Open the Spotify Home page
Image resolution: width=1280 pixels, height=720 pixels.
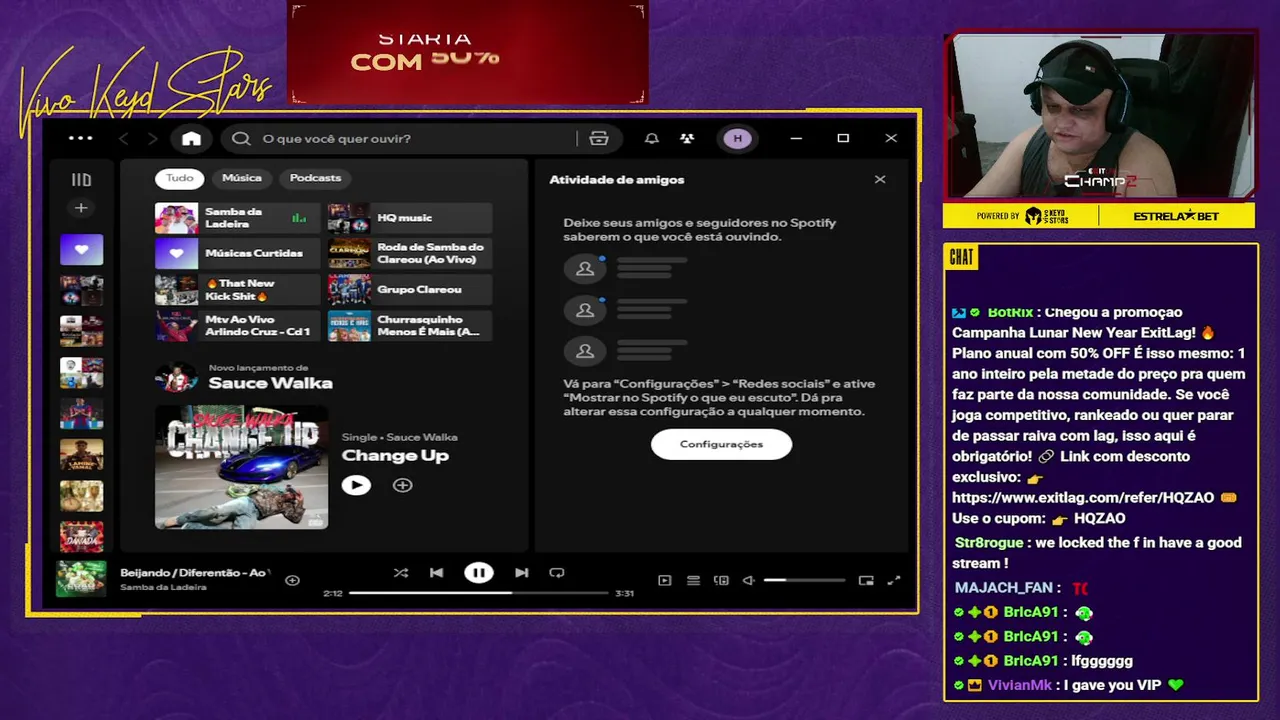[191, 138]
